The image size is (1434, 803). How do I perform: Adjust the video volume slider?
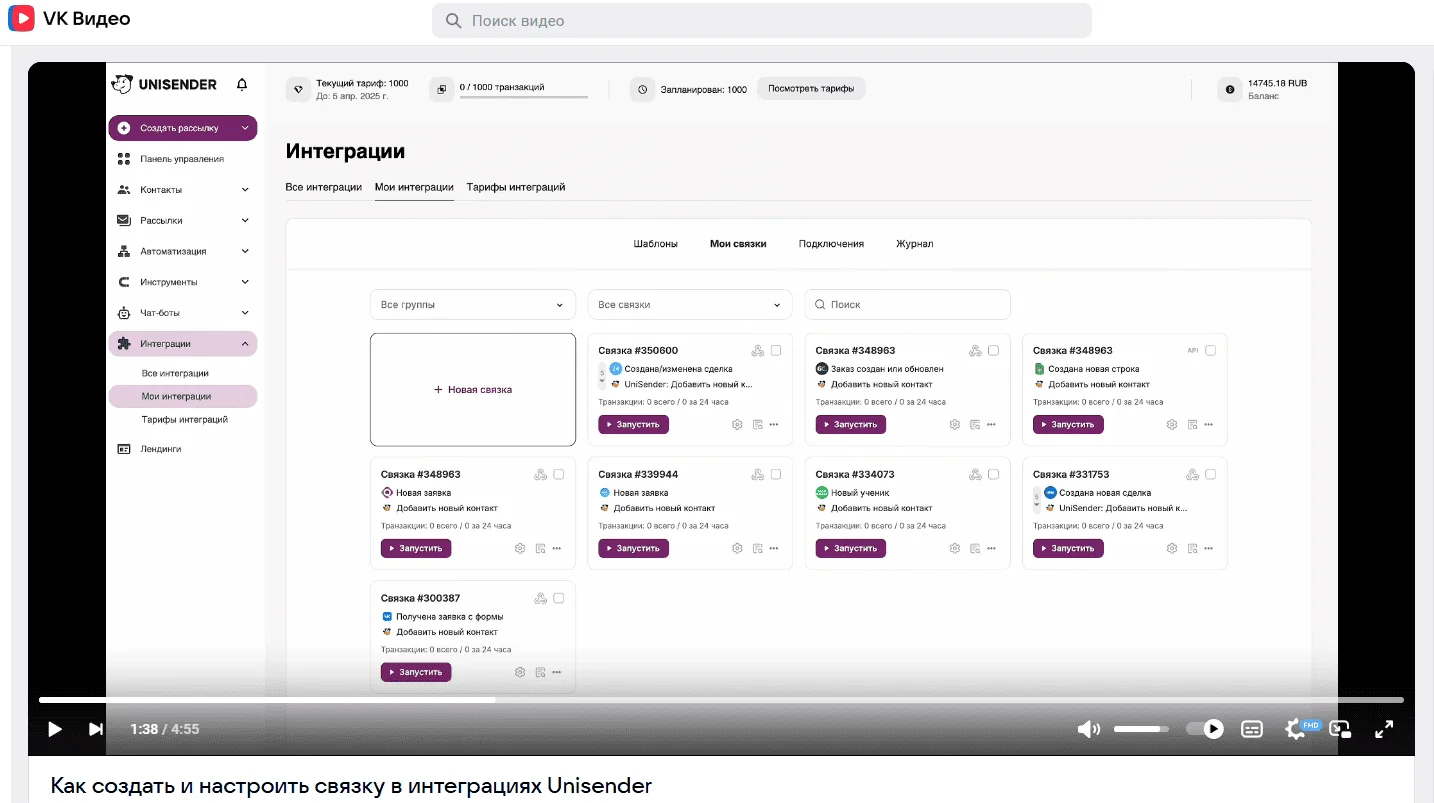[x=1141, y=729]
